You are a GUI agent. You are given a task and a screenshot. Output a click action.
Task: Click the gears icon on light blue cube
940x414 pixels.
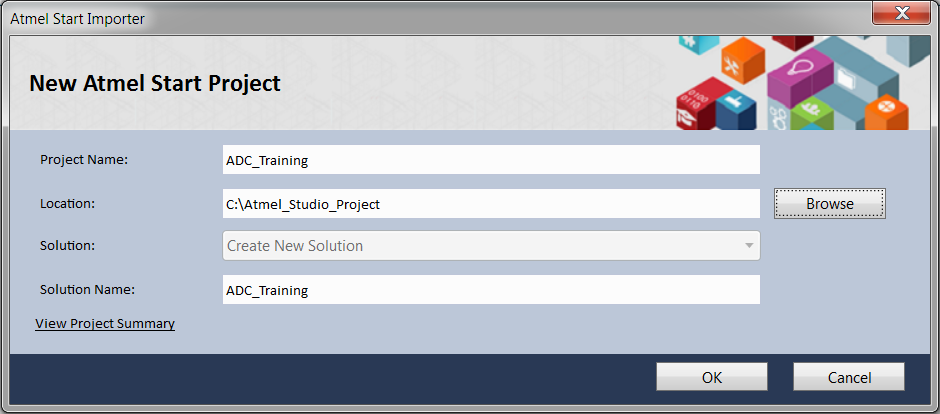tap(779, 118)
